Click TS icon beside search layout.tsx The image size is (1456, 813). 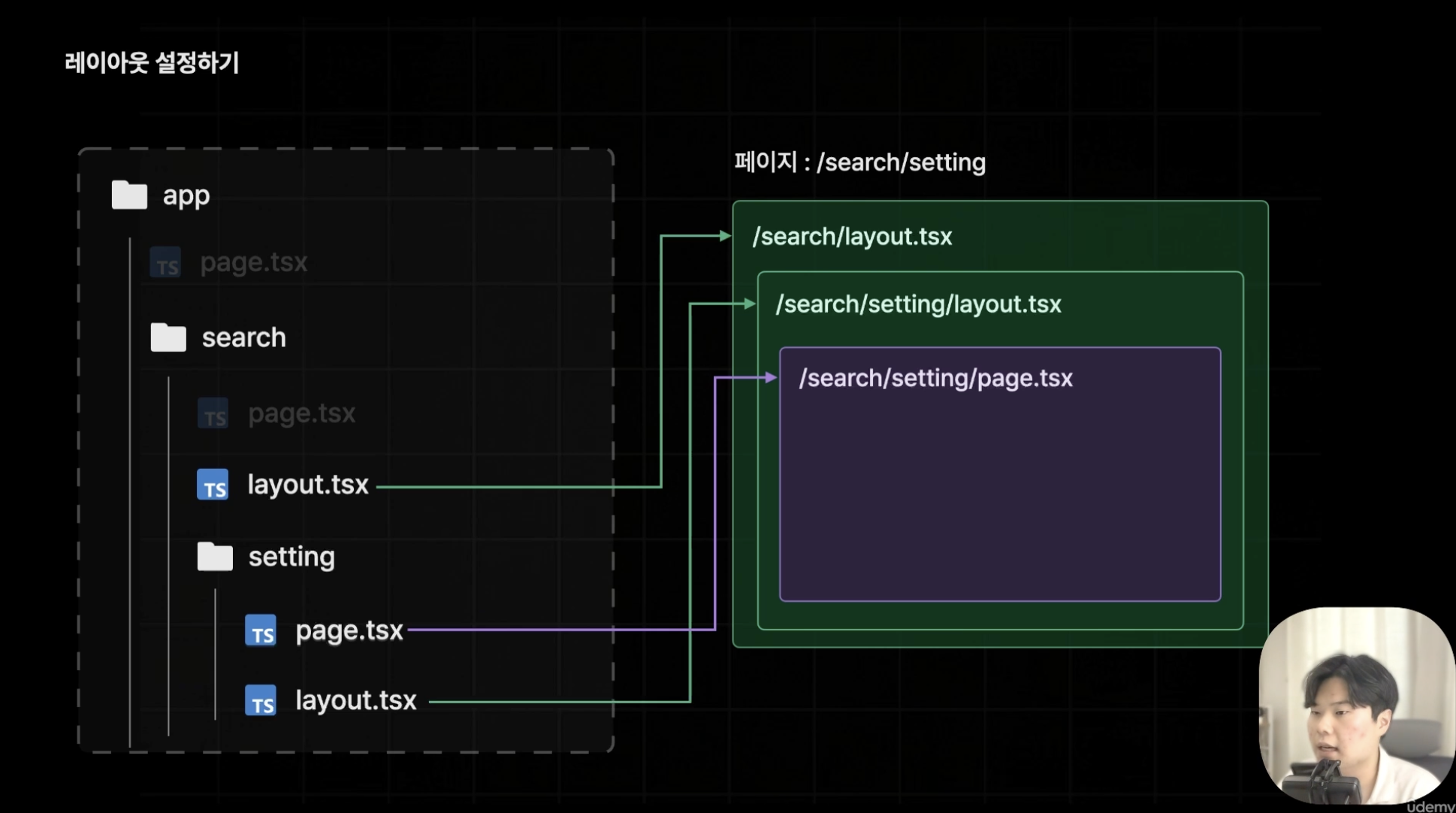click(x=213, y=485)
